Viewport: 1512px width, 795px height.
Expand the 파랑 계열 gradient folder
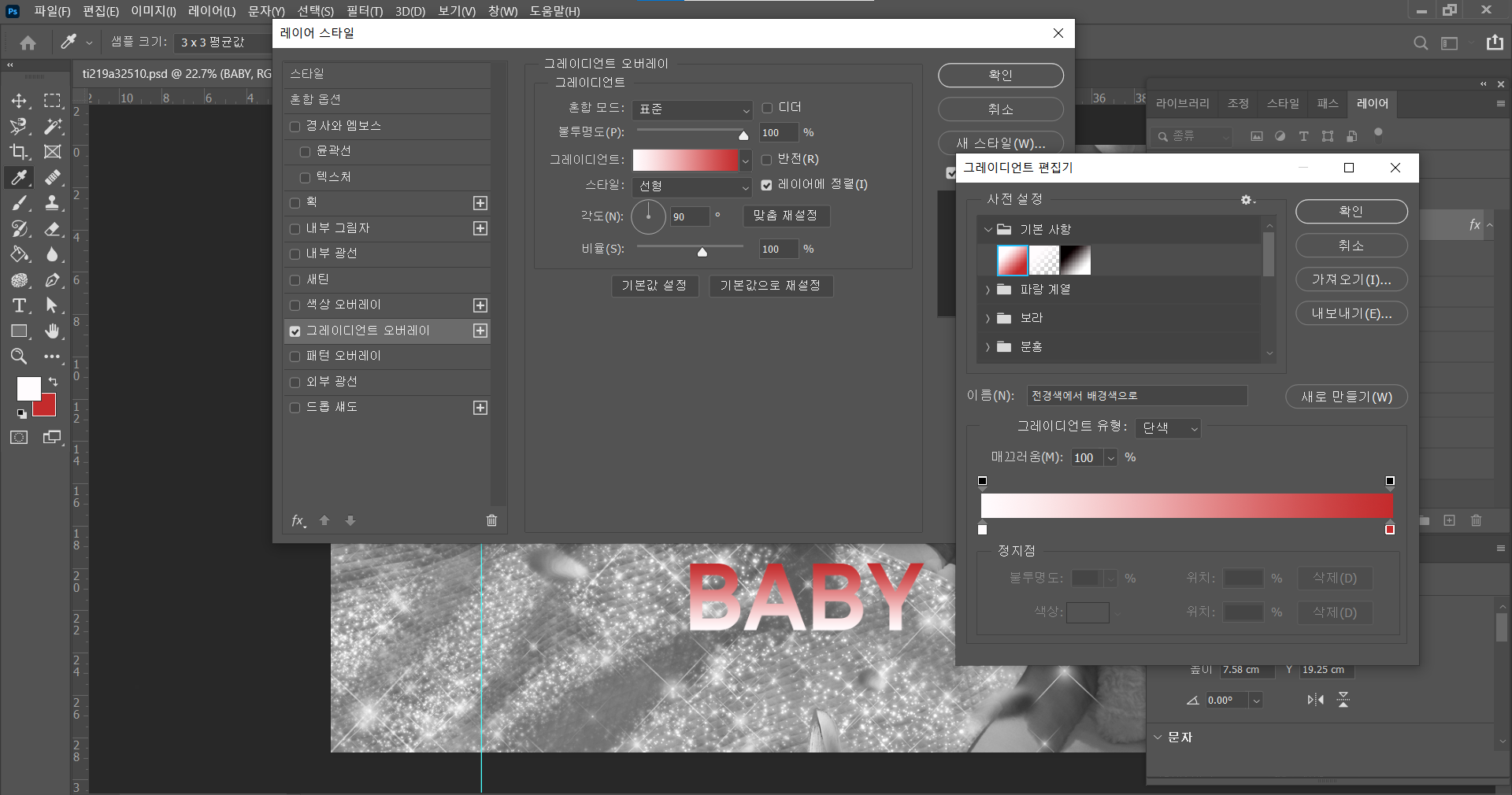click(988, 290)
